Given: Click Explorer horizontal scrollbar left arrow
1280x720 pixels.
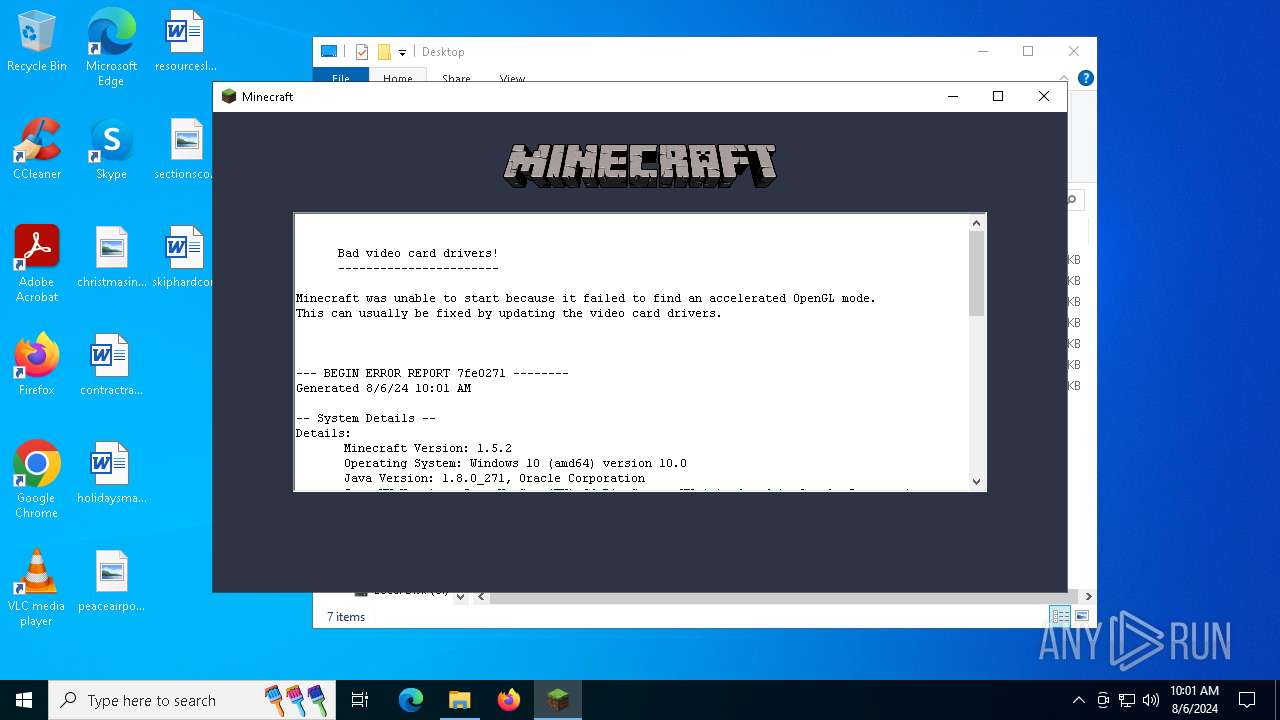Looking at the screenshot, I should click(x=481, y=597).
